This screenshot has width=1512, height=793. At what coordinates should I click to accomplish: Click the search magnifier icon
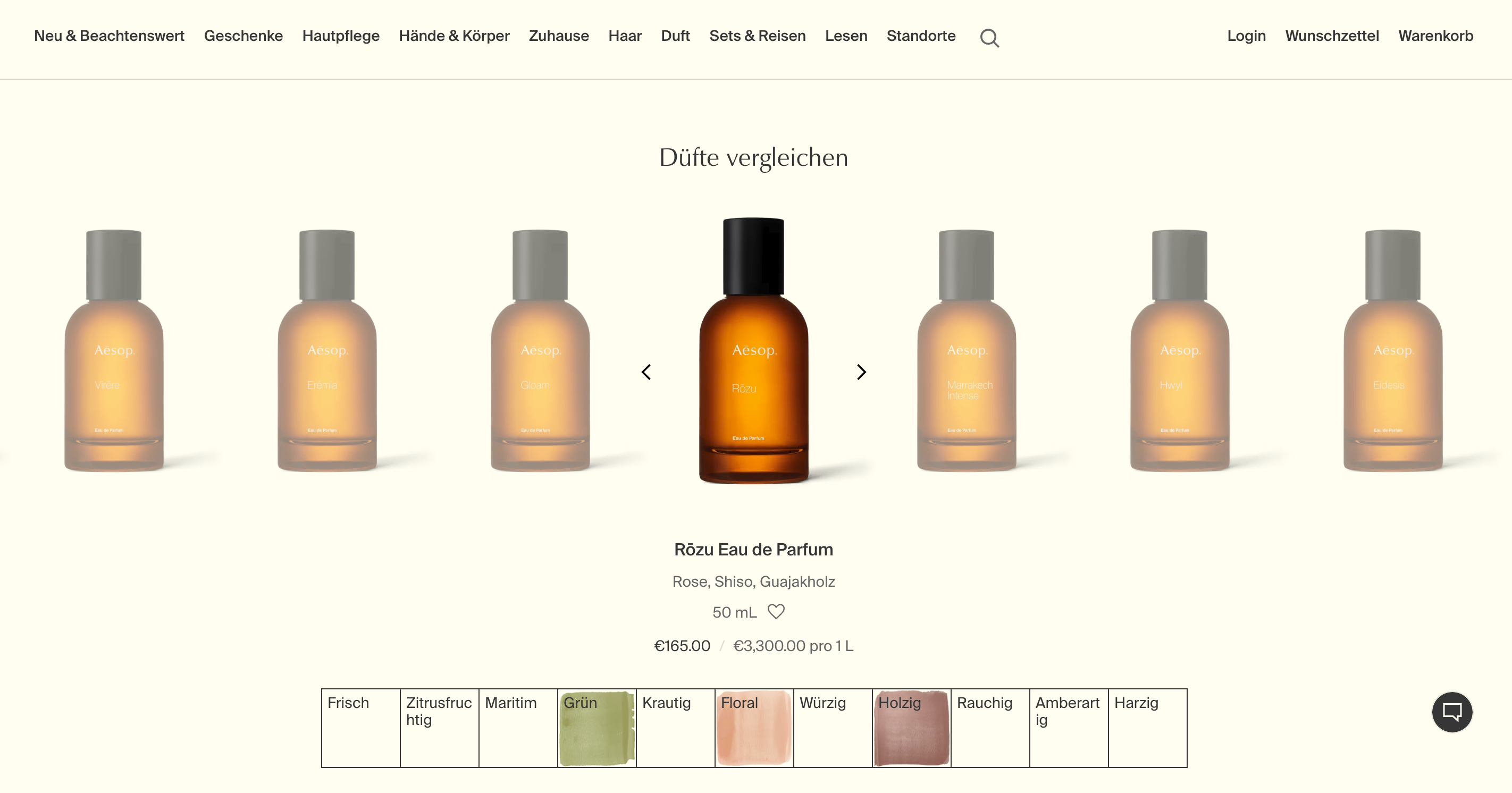click(989, 38)
